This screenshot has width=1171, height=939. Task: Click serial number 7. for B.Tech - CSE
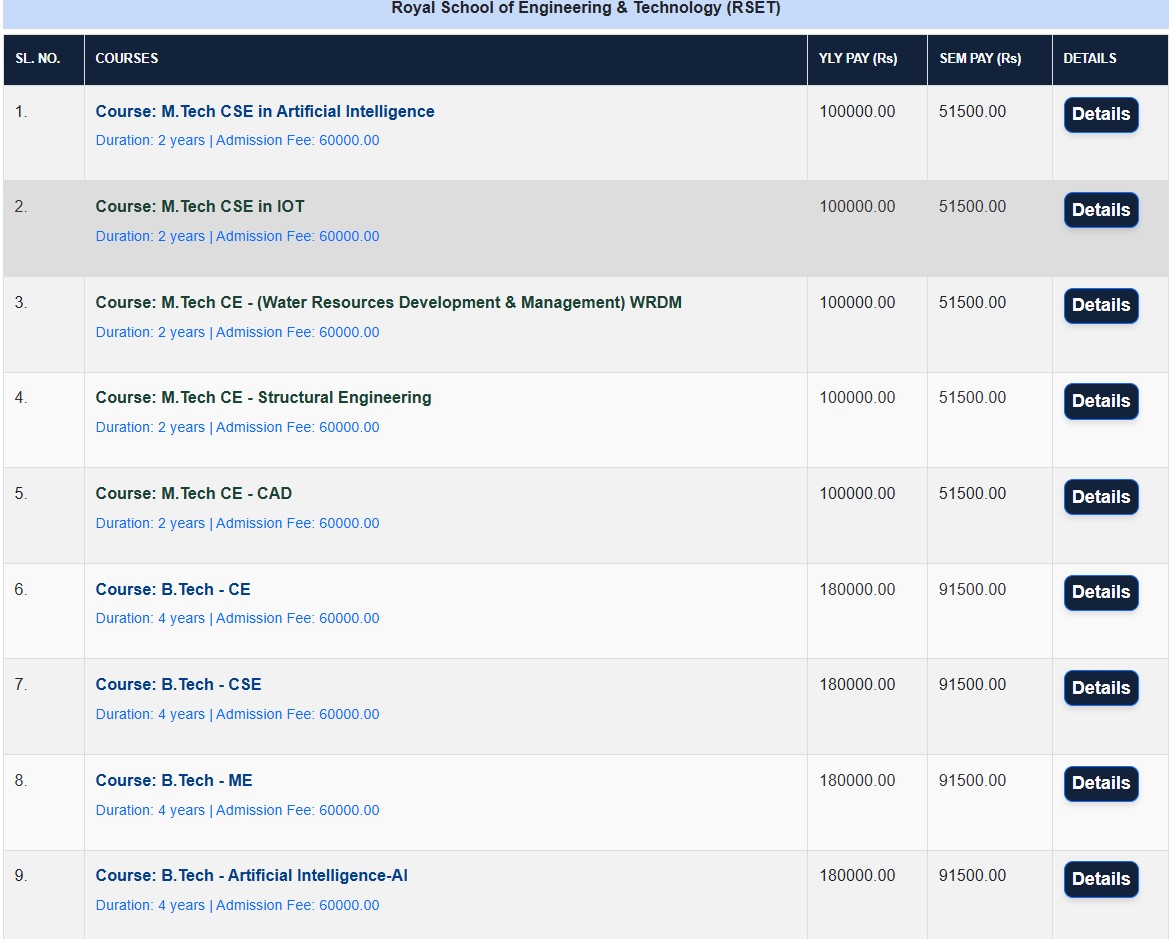coord(21,685)
